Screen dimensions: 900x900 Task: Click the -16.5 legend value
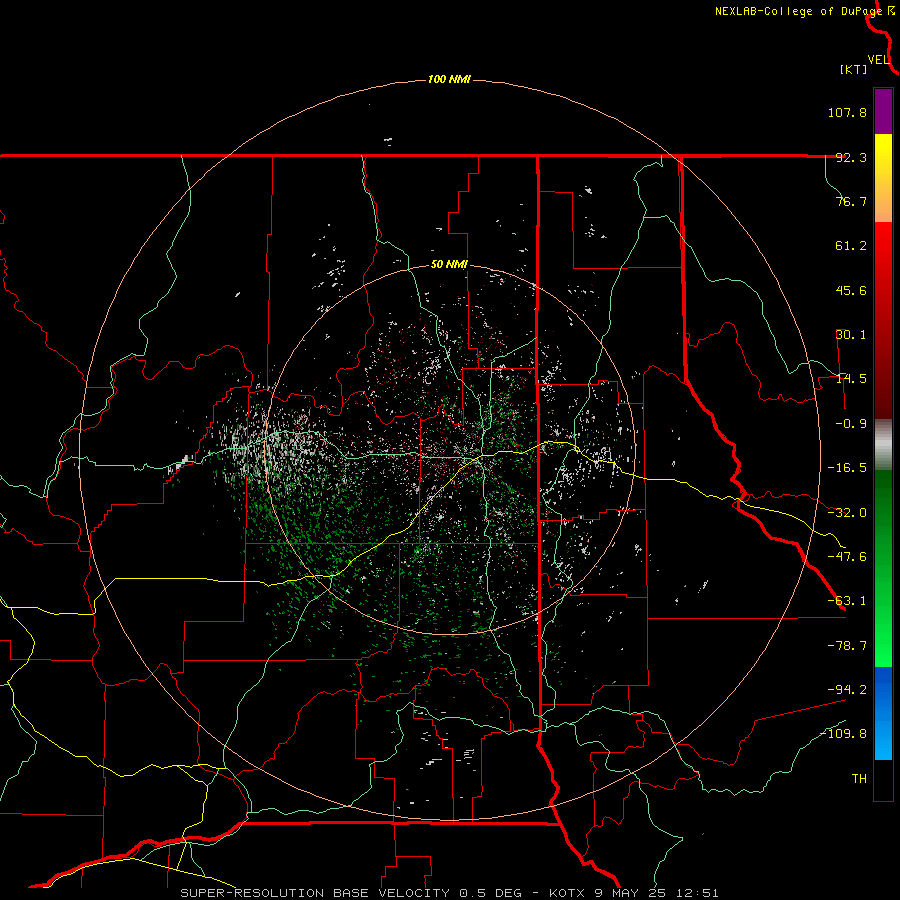click(x=847, y=468)
